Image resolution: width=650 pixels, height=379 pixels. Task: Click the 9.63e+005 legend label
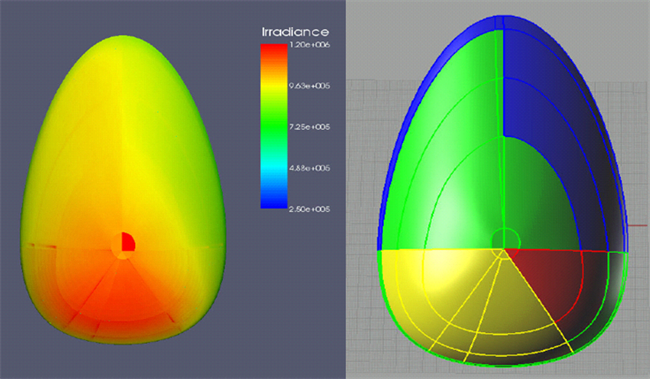(309, 86)
